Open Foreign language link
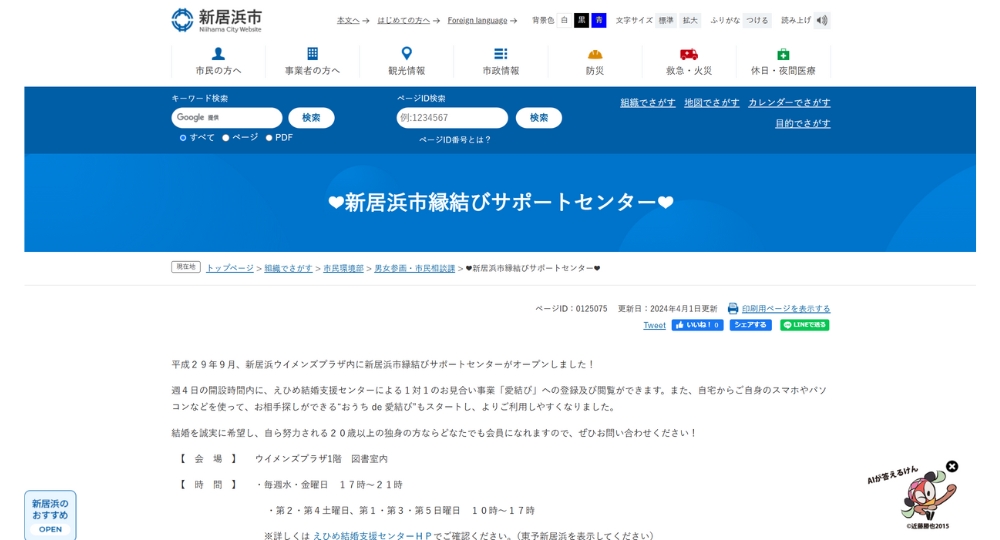The image size is (1000, 540). coord(478,20)
